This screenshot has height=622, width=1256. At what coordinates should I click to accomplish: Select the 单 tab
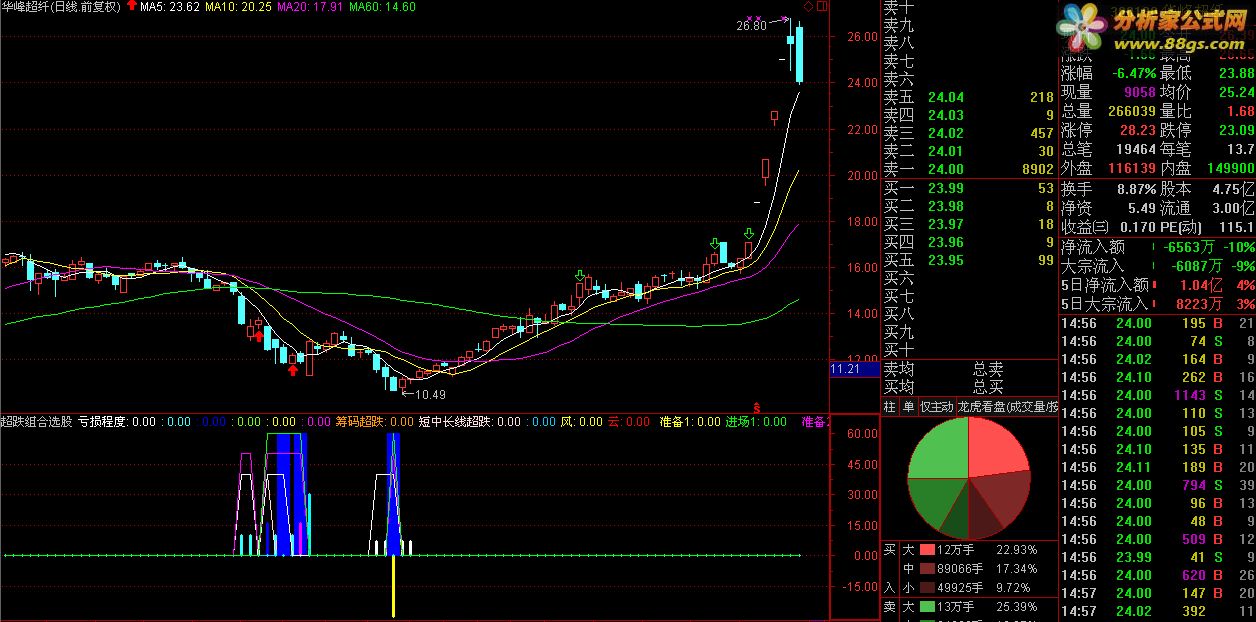[908, 407]
